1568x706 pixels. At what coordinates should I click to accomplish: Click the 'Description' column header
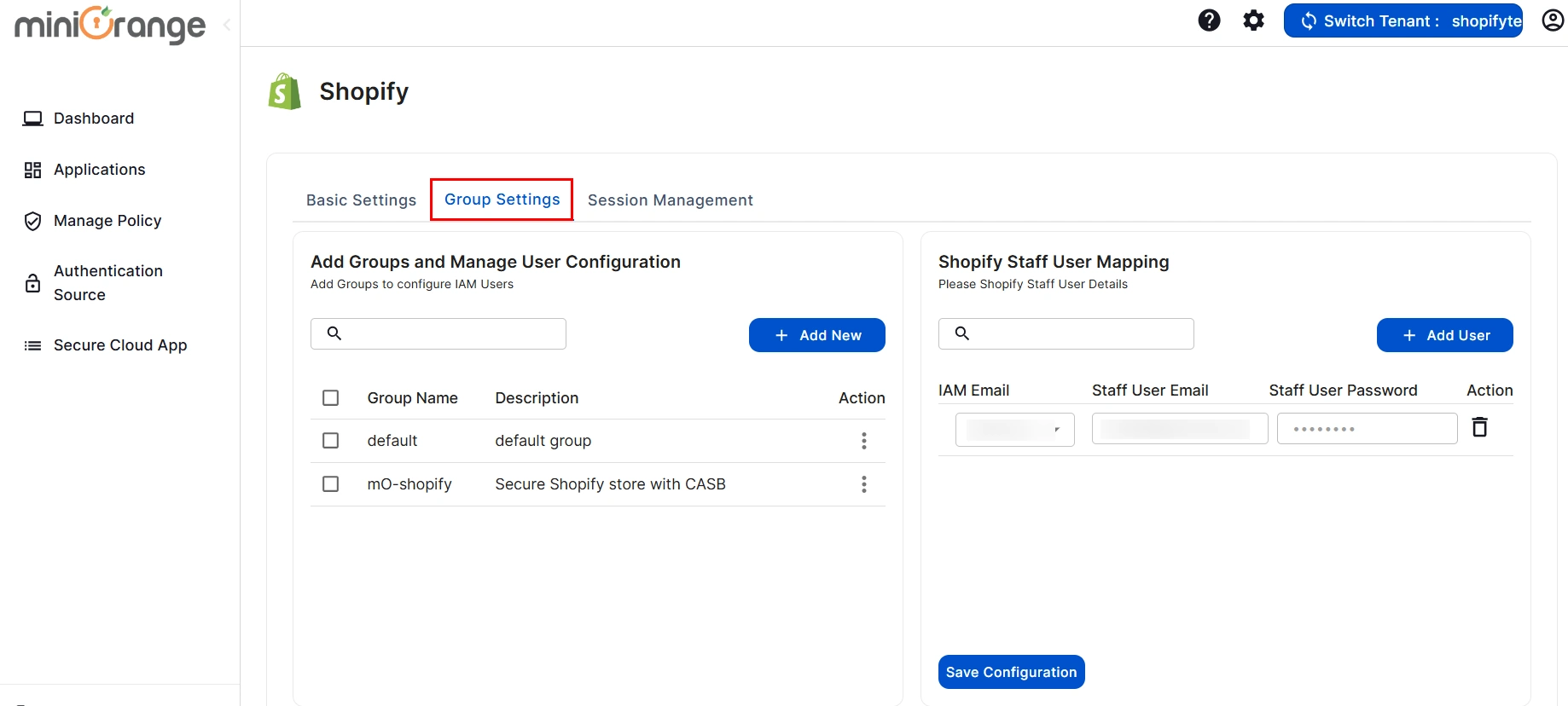coord(537,398)
